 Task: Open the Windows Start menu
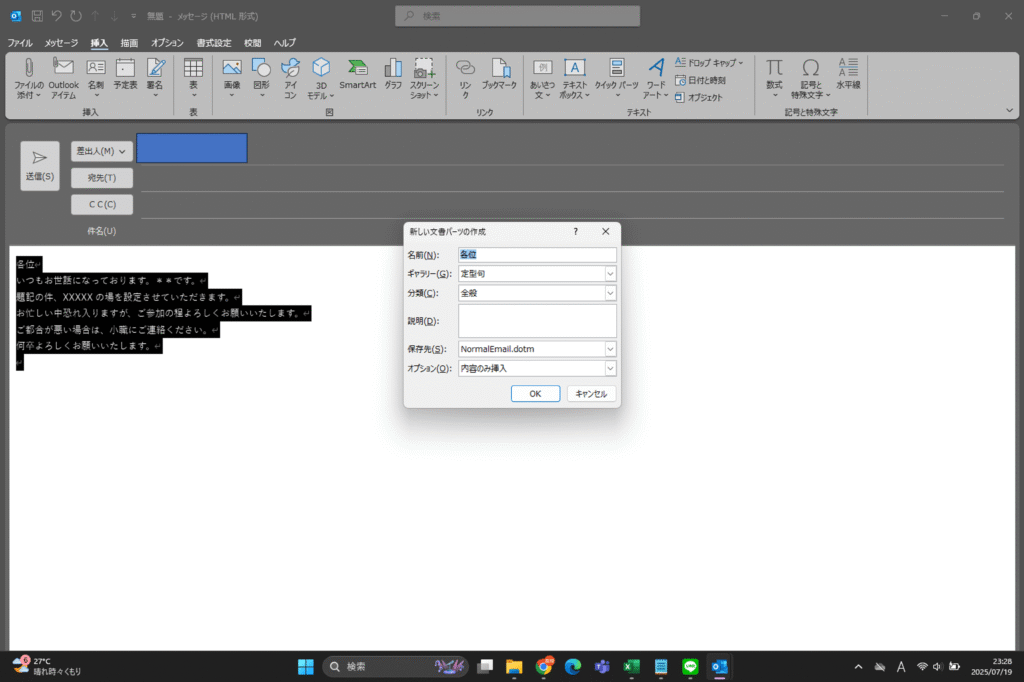pos(306,666)
